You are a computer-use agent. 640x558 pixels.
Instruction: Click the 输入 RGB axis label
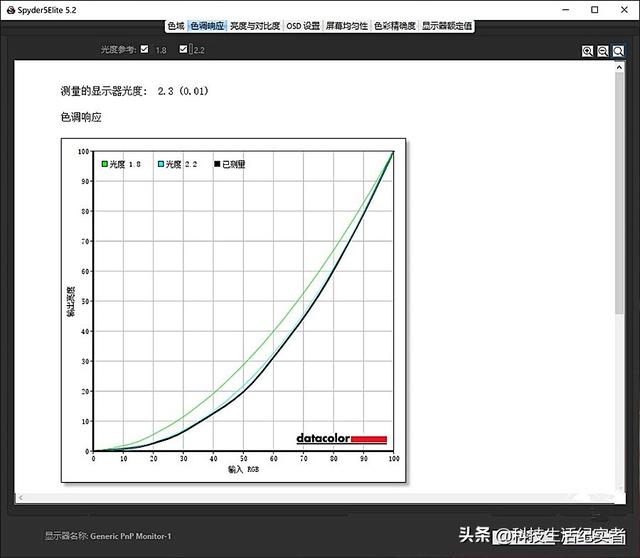tap(243, 469)
